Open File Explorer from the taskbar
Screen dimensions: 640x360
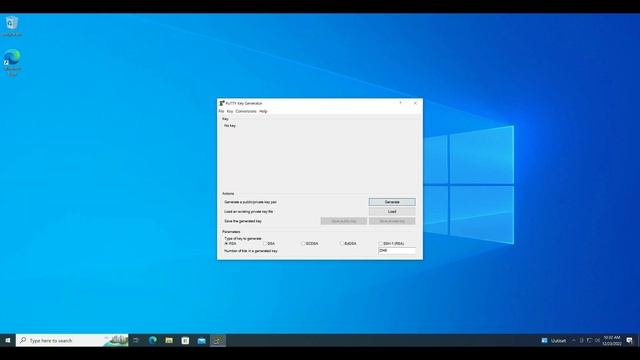click(169, 340)
